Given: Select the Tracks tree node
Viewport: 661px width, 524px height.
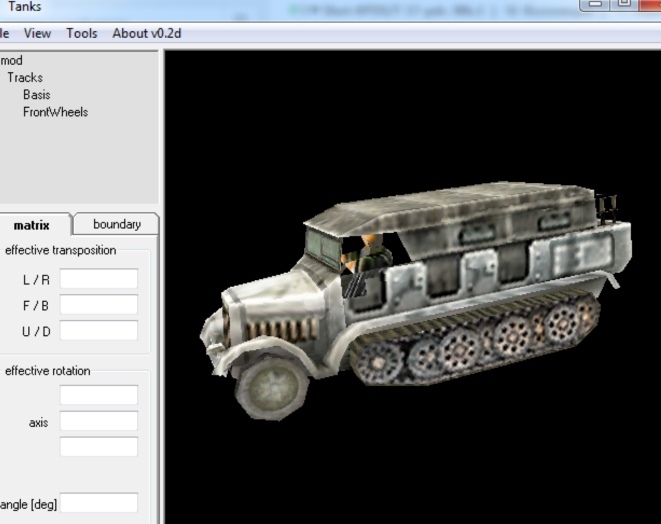Looking at the screenshot, I should point(25,78).
